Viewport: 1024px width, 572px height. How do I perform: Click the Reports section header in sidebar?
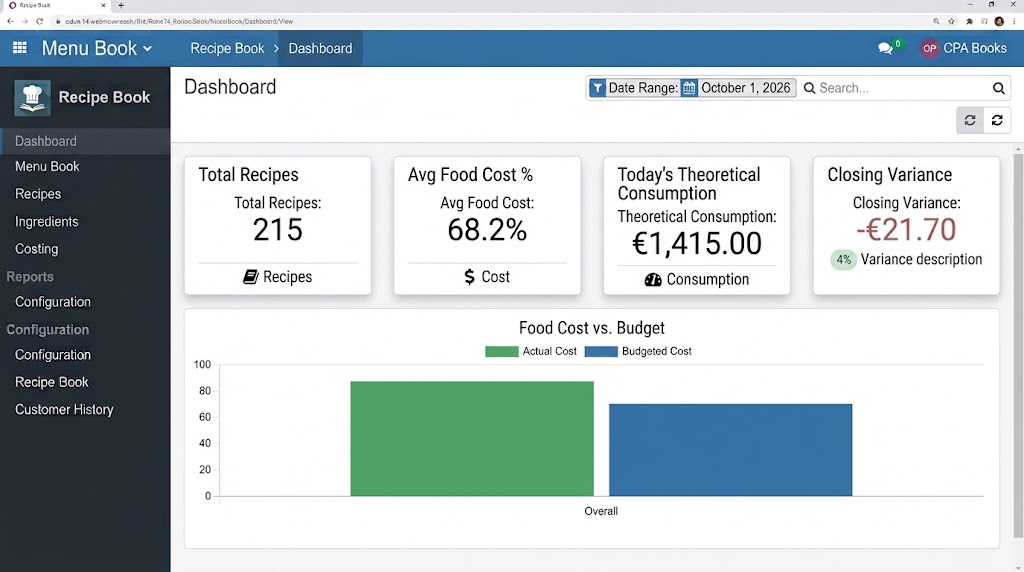(x=30, y=276)
